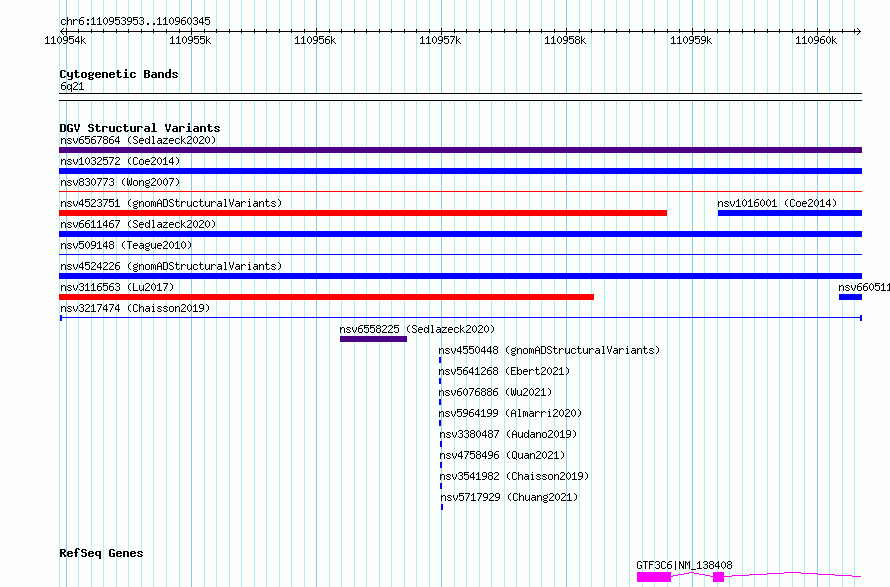Viewport: 890px width, 587px height.
Task: Open nsv6611467 (Sedlazeck2020) label
Action: 138,224
